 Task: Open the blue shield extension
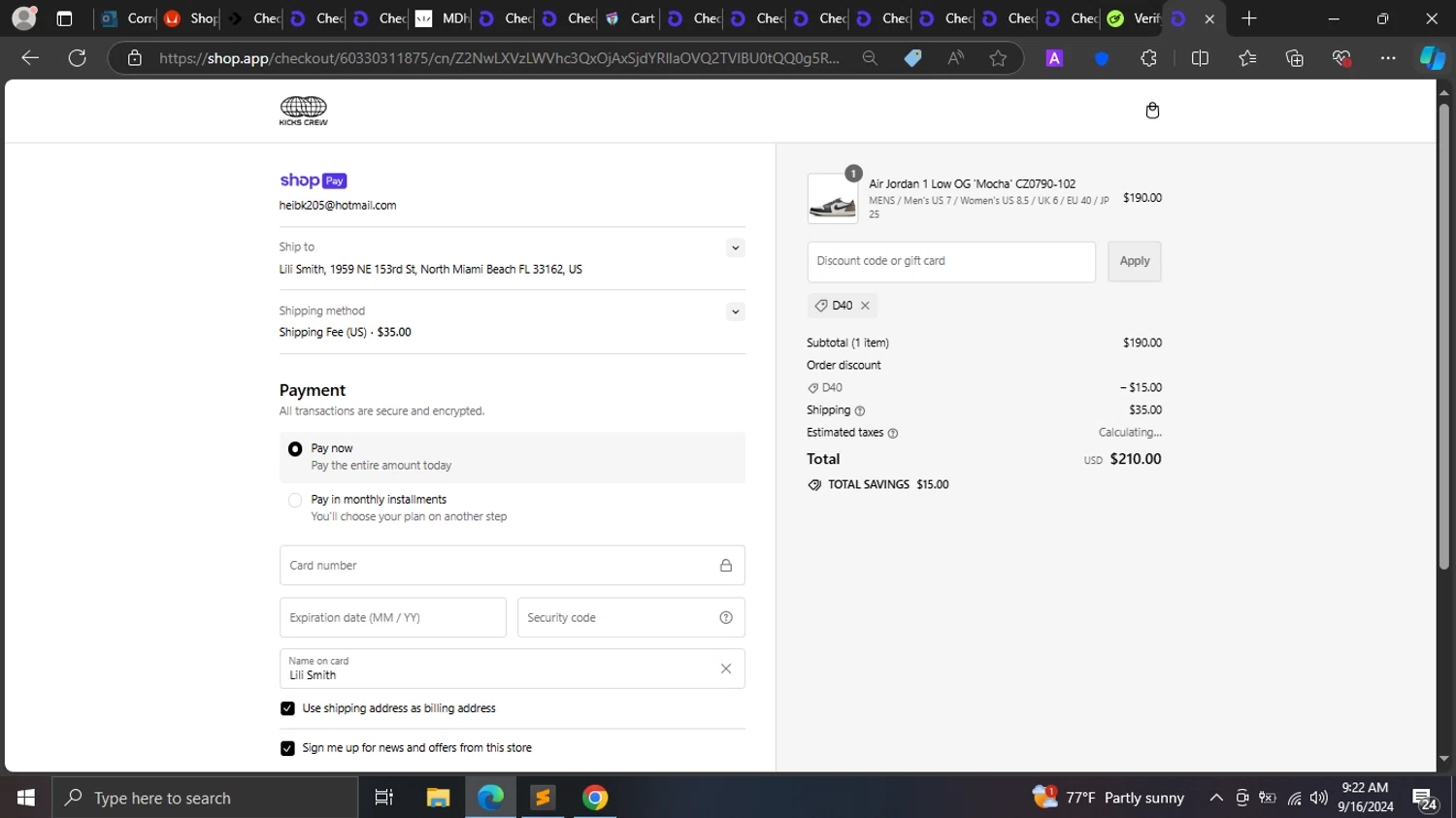coord(1102,58)
